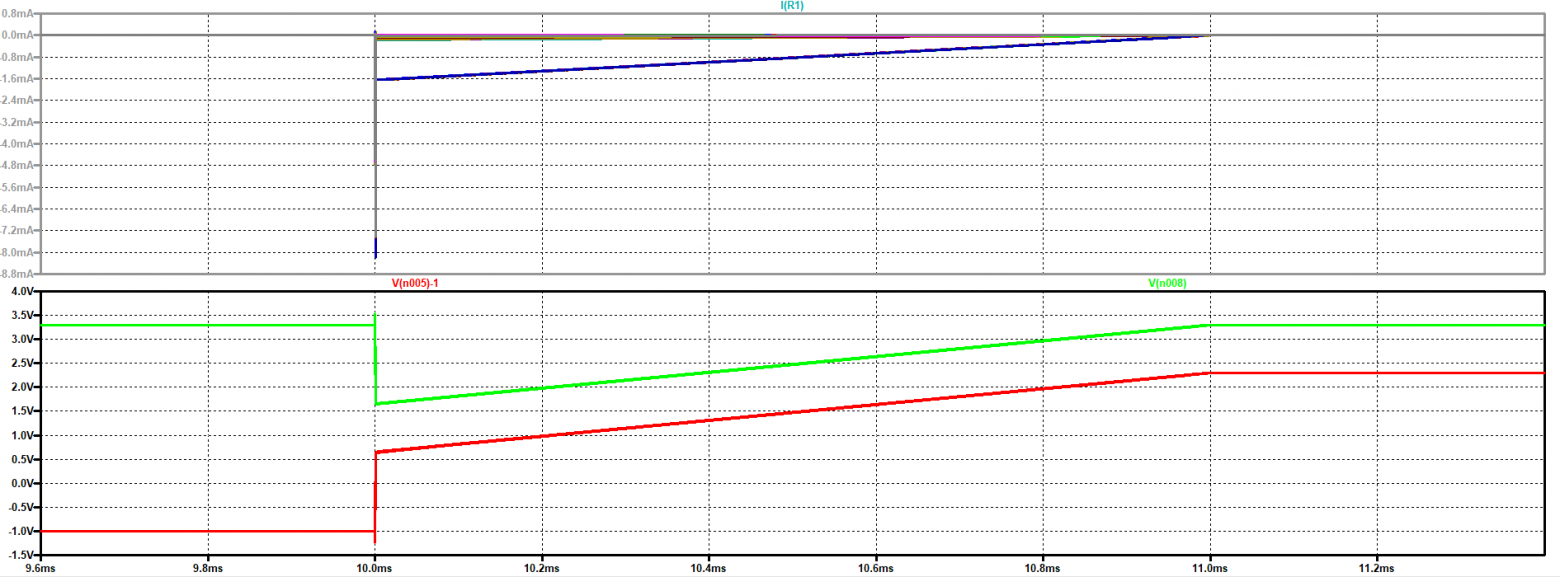Click the -1.0V axis tick label
Image resolution: width=1560 pixels, height=577 pixels.
(x=20, y=531)
